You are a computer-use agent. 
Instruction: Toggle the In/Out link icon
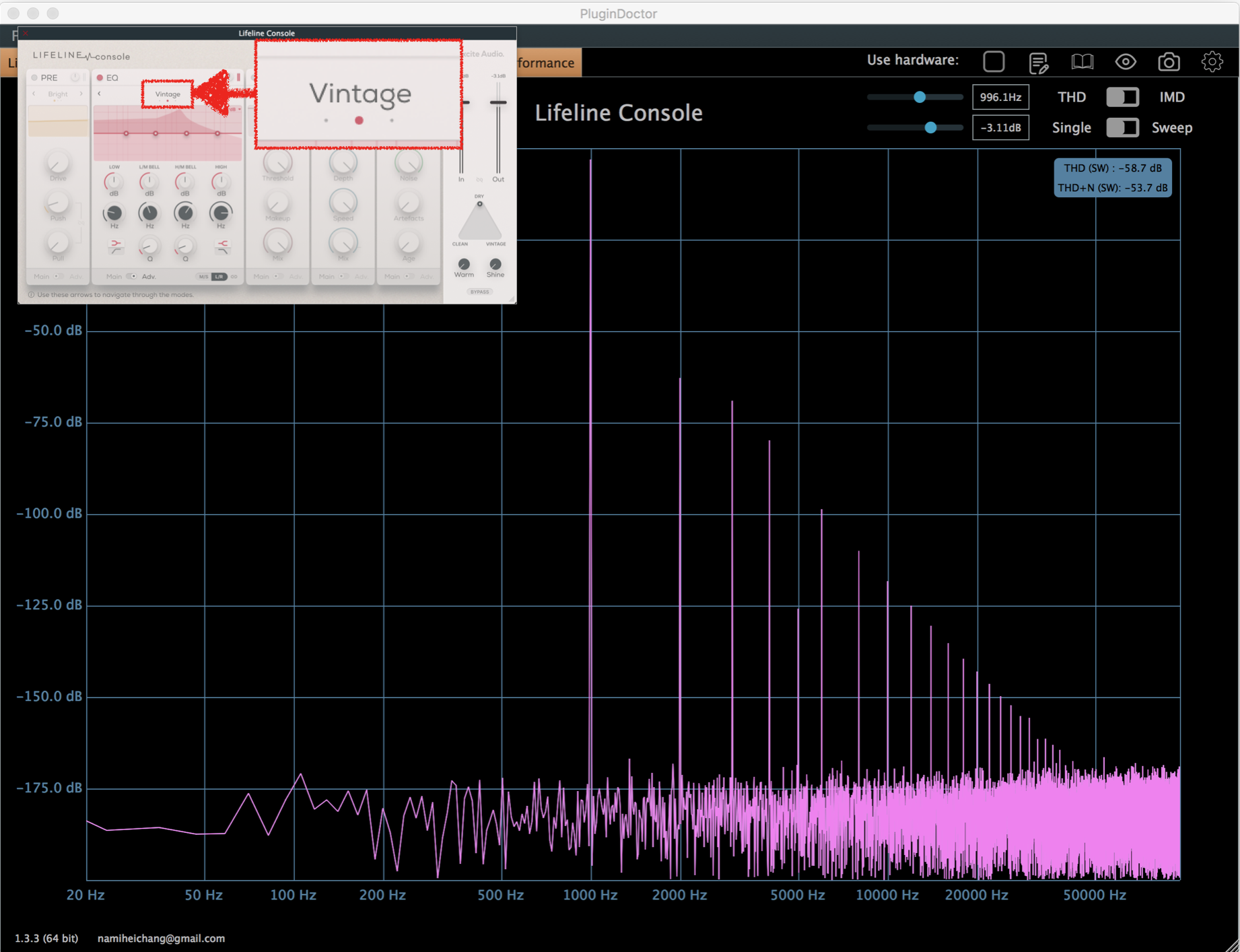point(479,180)
